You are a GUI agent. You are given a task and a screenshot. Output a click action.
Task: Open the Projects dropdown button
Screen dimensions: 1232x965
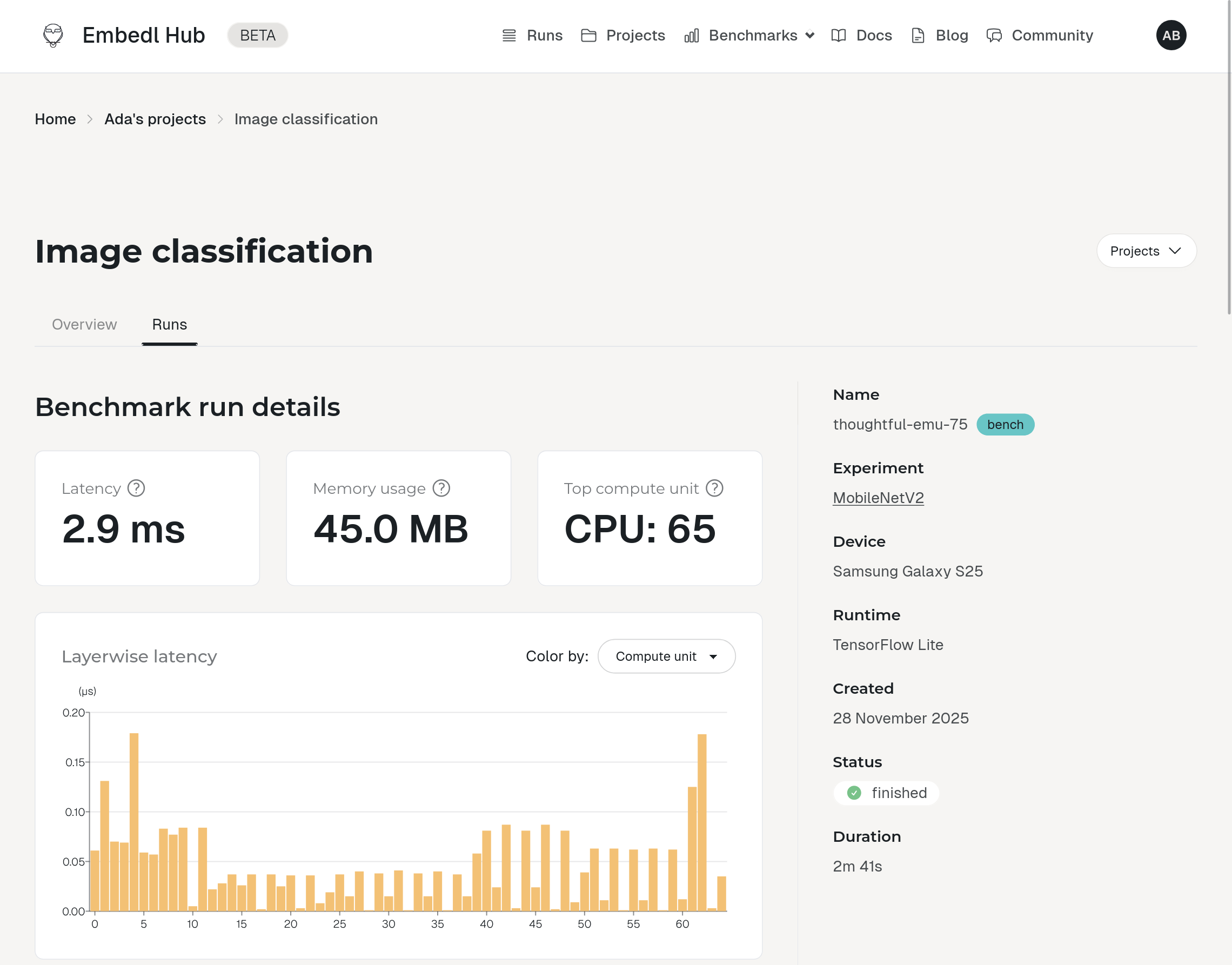[1146, 251]
